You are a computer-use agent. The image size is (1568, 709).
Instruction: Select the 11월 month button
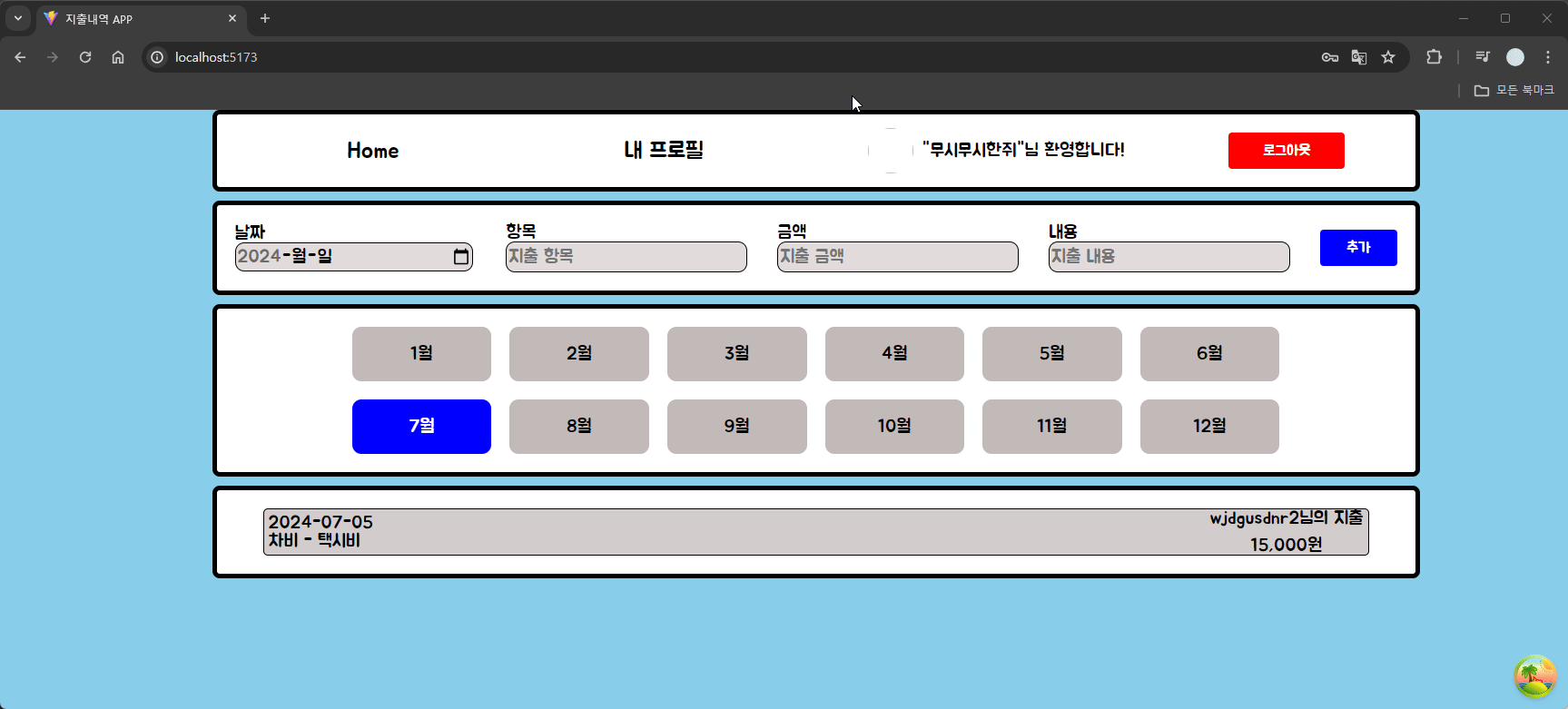[1052, 427]
